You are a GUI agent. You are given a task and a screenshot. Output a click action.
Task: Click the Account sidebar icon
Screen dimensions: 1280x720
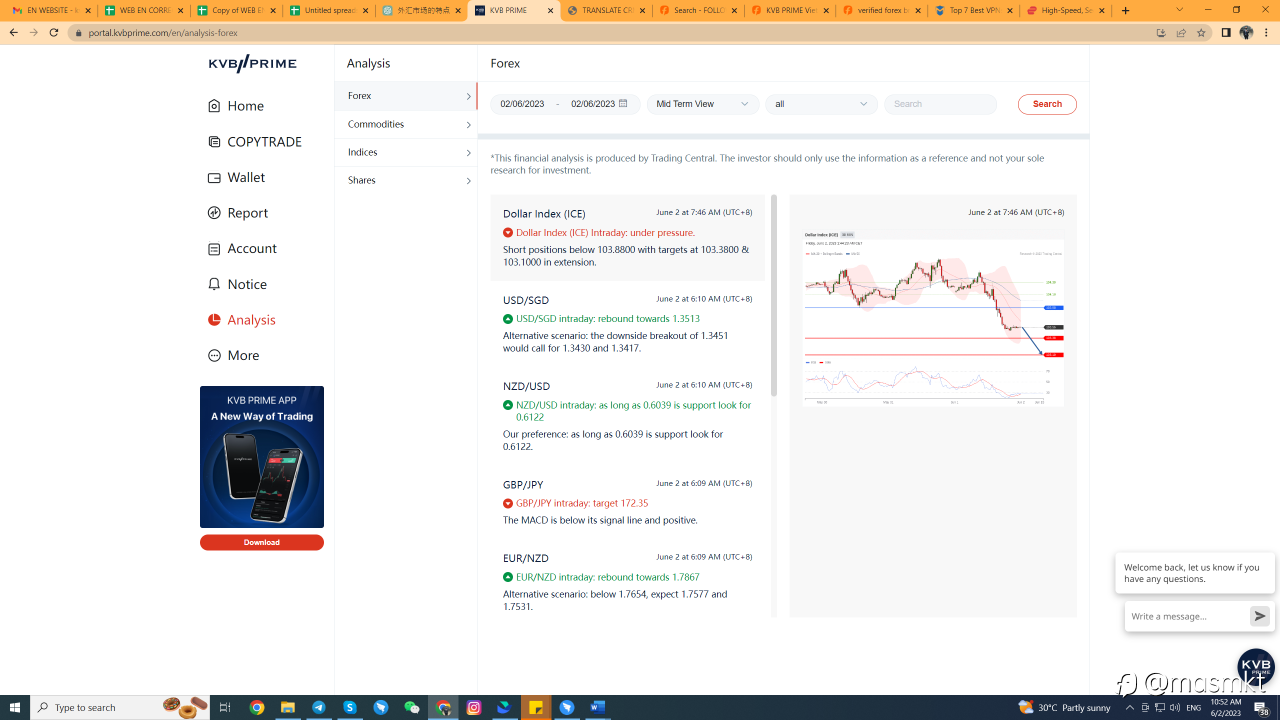coord(214,249)
